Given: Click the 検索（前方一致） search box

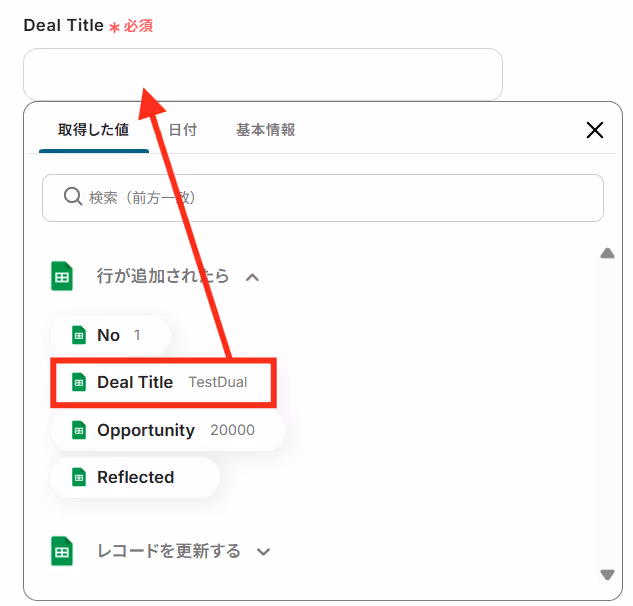Looking at the screenshot, I should pyautogui.click(x=323, y=198).
